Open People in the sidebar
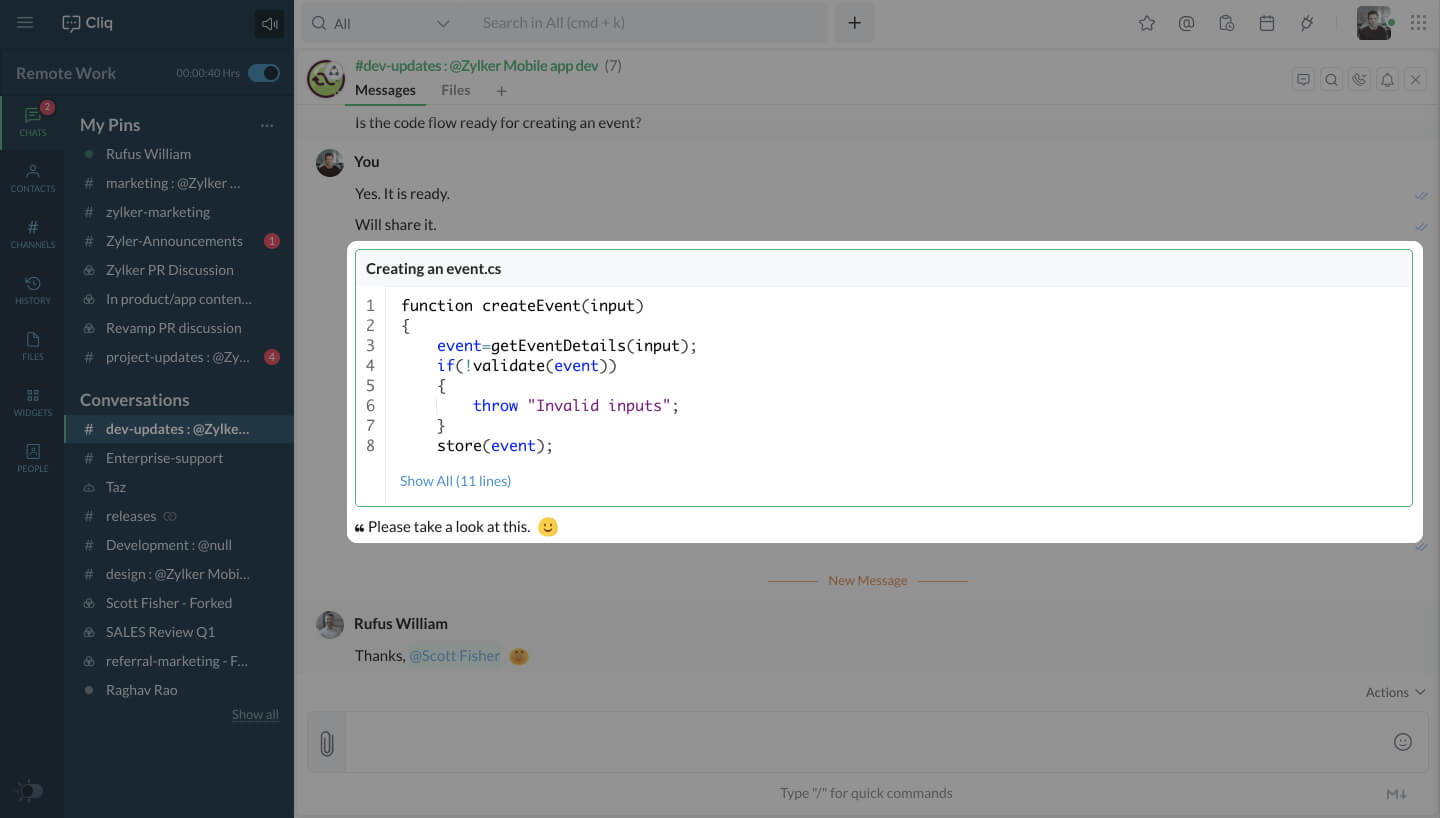 (x=33, y=457)
